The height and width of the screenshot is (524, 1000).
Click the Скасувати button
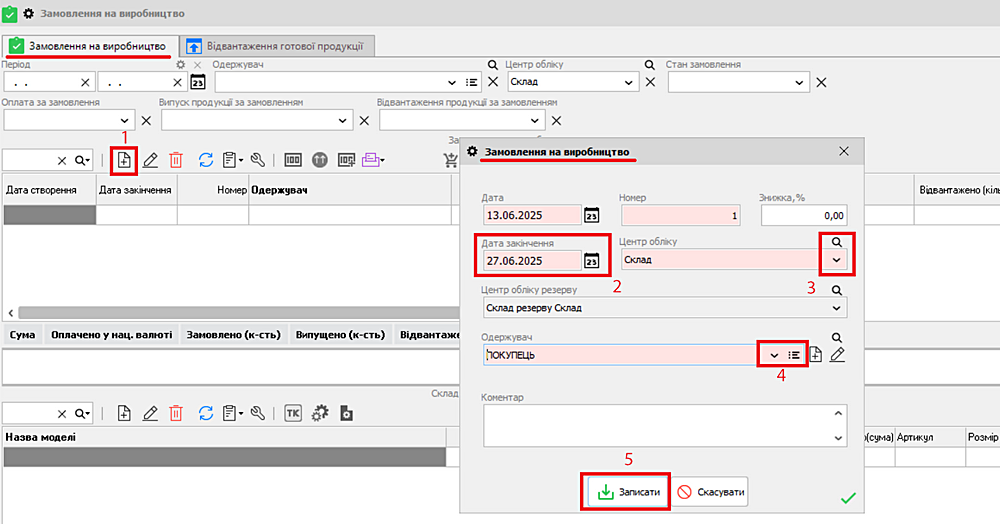click(x=710, y=492)
